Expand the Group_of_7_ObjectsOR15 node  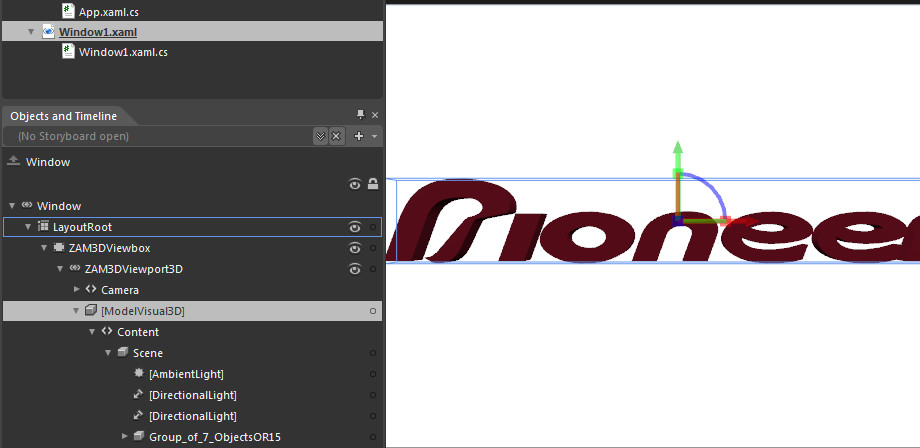tap(124, 436)
